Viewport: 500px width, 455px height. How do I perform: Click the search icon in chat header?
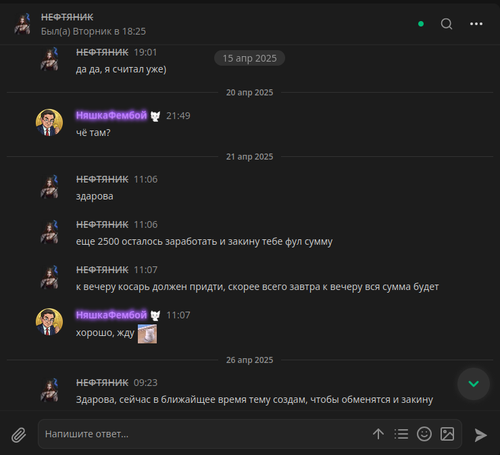[x=446, y=24]
